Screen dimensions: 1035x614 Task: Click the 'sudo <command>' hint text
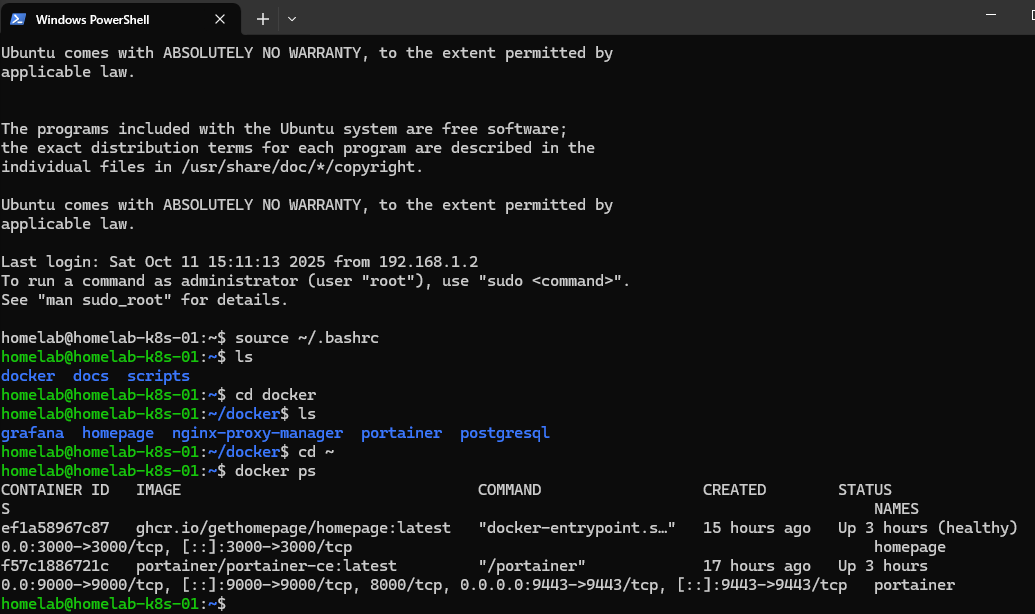[x=549, y=281]
